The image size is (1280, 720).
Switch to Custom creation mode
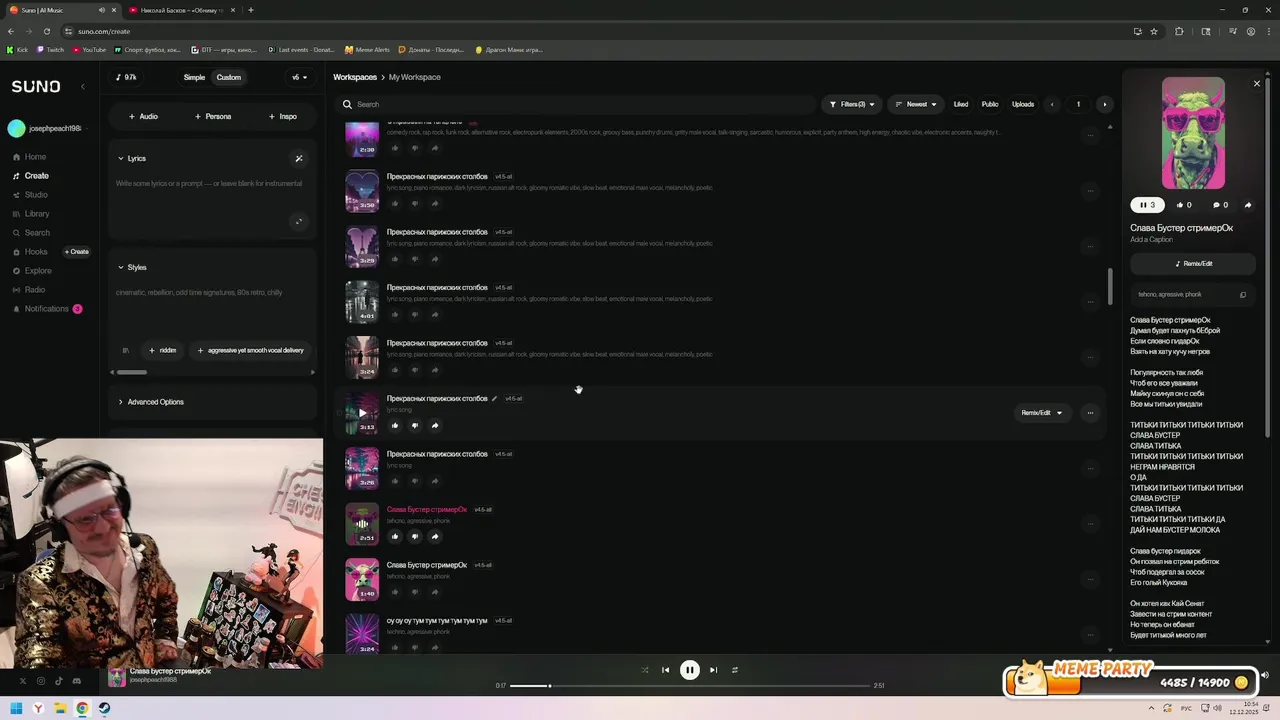click(x=229, y=77)
